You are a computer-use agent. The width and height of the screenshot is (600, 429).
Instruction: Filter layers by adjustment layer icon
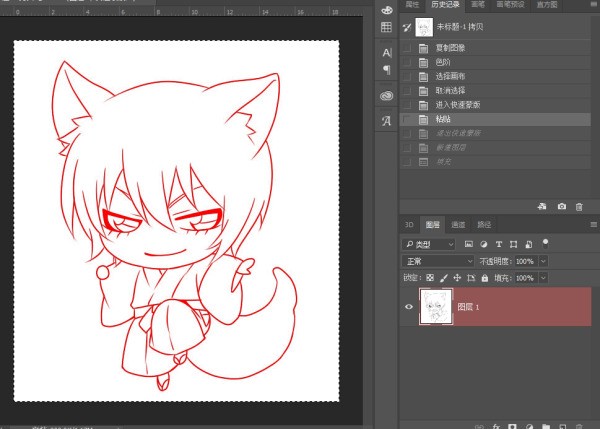click(x=485, y=243)
